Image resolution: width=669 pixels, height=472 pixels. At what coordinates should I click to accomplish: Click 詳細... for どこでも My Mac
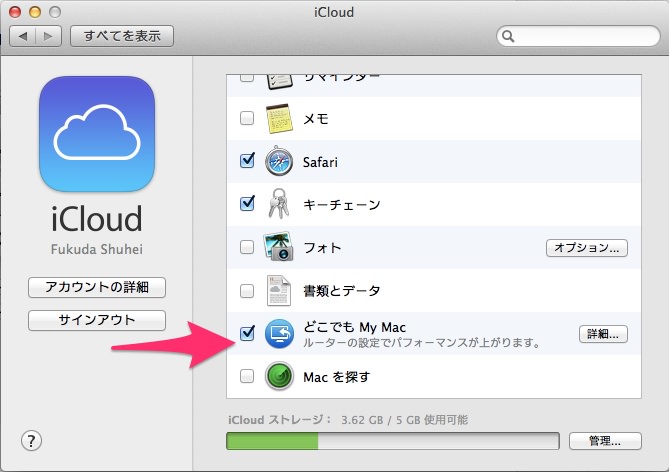click(x=603, y=334)
